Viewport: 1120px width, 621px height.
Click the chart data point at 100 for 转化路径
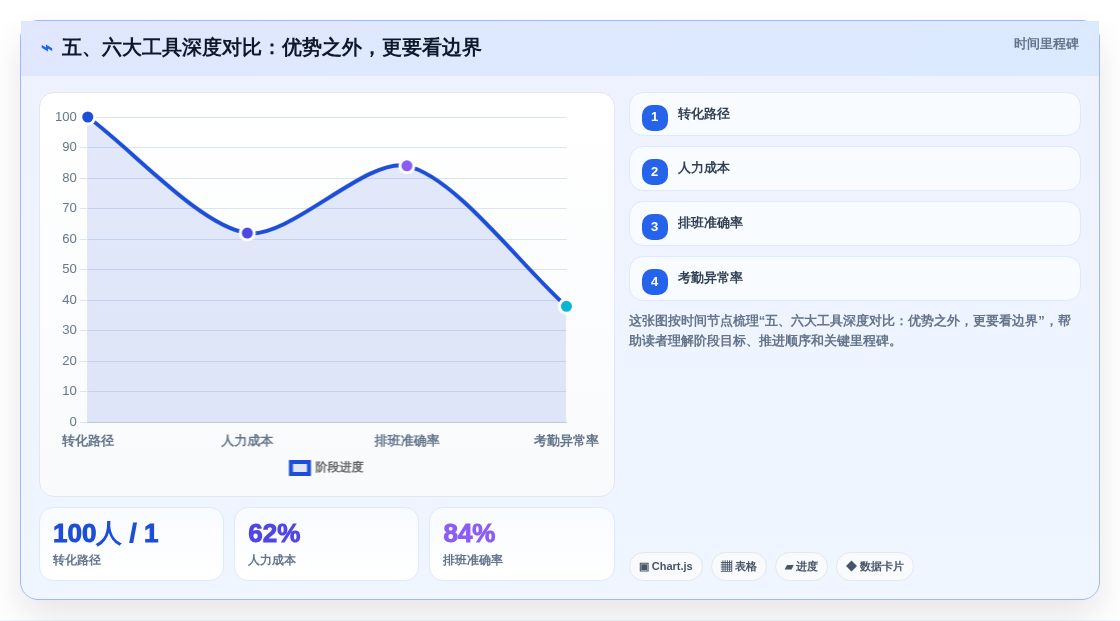[88, 117]
